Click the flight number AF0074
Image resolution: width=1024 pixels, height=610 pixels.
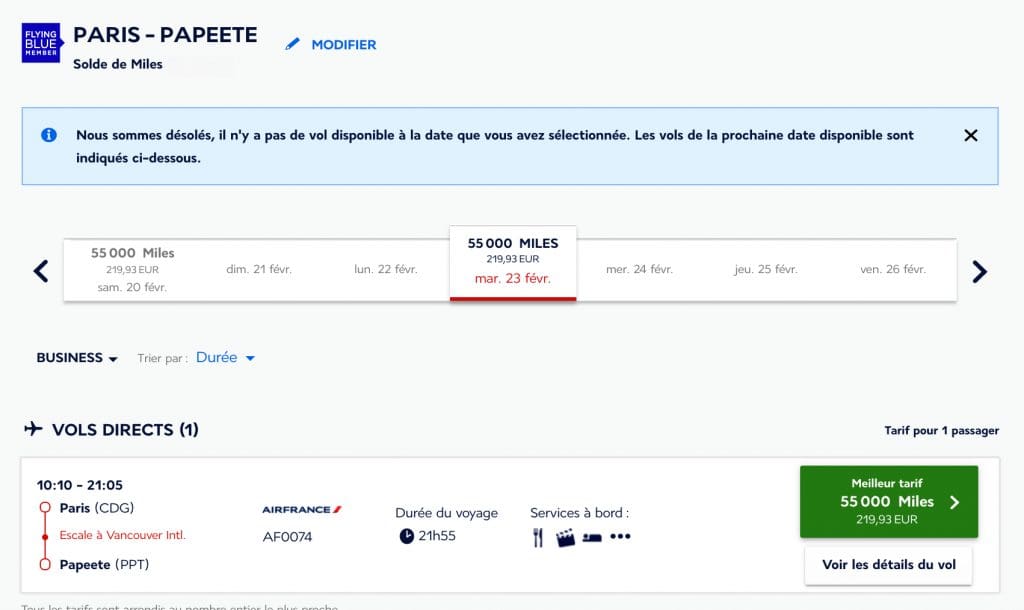pyautogui.click(x=287, y=537)
